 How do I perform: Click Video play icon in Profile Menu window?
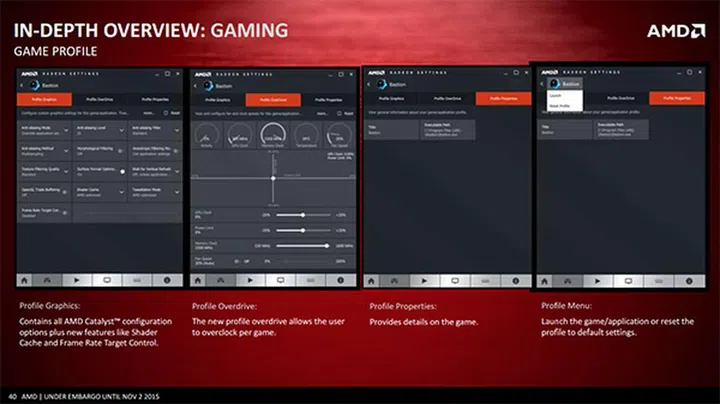tap(597, 281)
